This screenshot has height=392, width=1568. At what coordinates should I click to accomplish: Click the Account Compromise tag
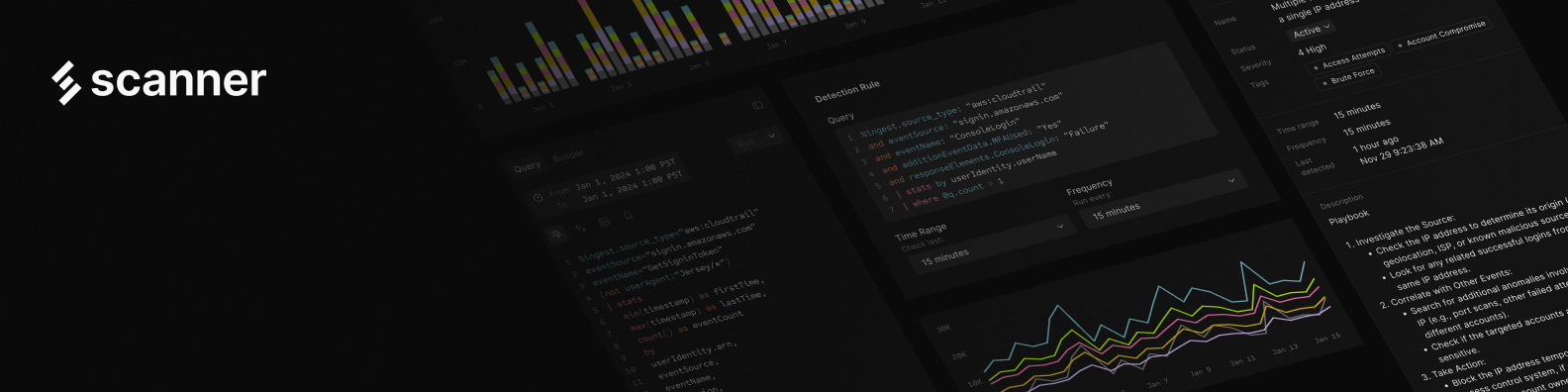tap(1441, 35)
